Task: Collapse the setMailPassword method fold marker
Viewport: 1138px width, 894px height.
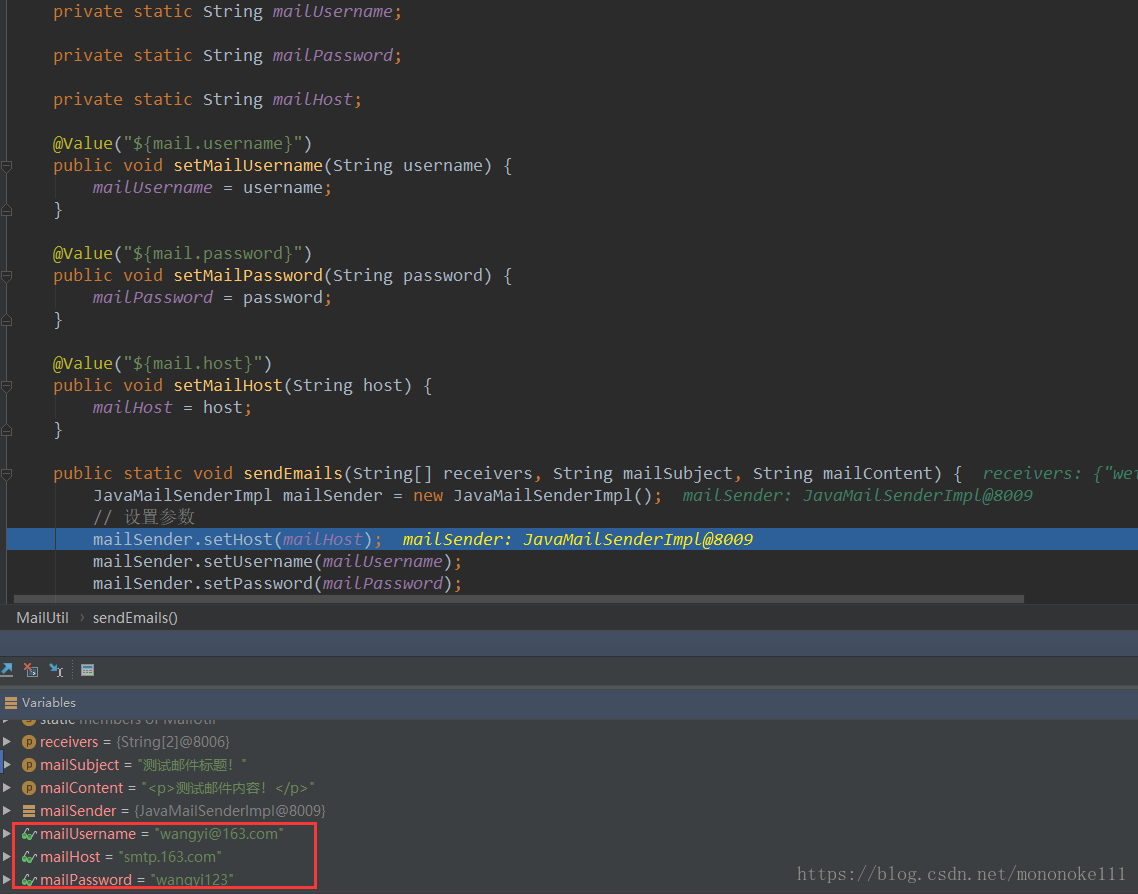Action: [x=6, y=276]
